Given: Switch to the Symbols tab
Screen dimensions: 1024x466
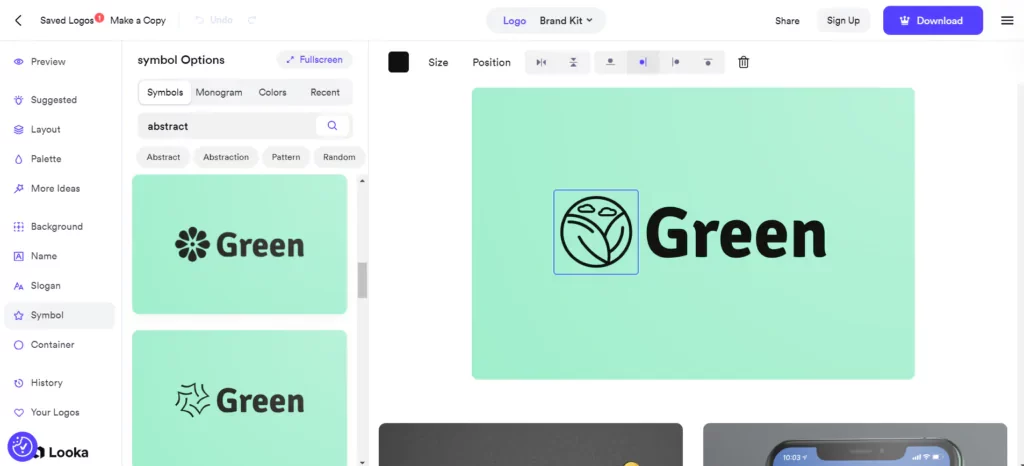Looking at the screenshot, I should (x=165, y=92).
